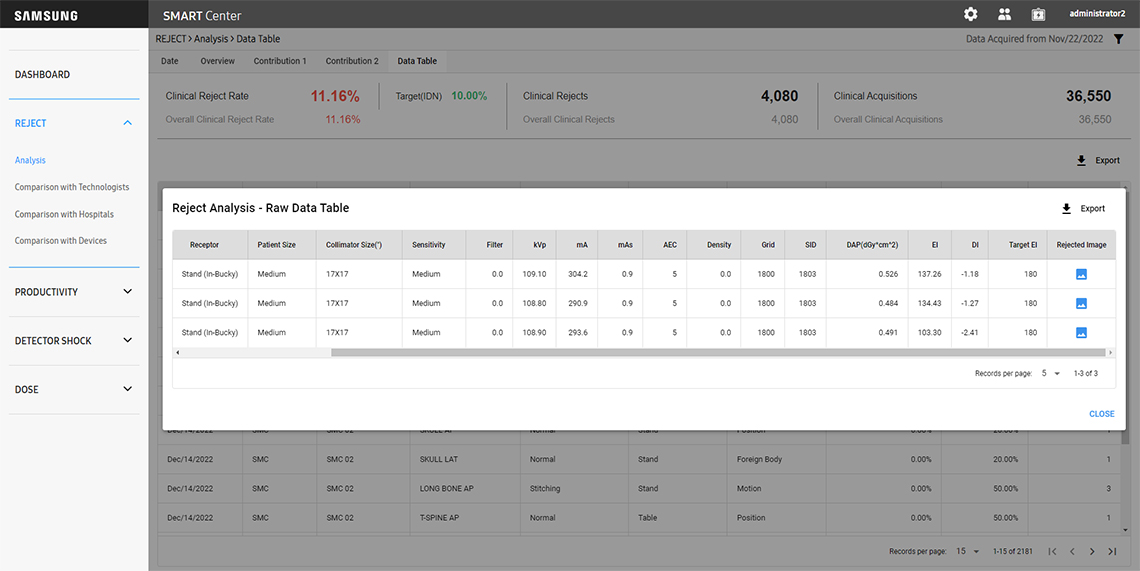Expand the DETECTOR SHOCK section
Image resolution: width=1140 pixels, height=571 pixels.
[127, 341]
